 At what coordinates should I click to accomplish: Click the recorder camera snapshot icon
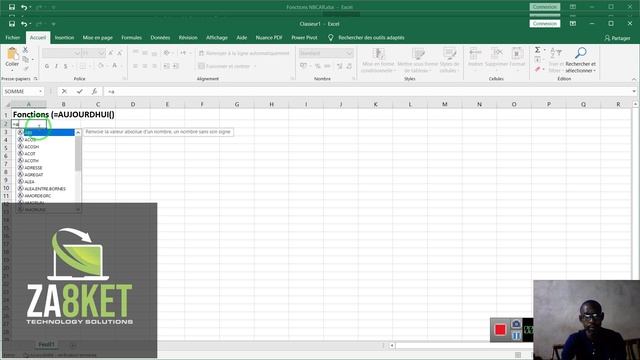tap(516, 324)
